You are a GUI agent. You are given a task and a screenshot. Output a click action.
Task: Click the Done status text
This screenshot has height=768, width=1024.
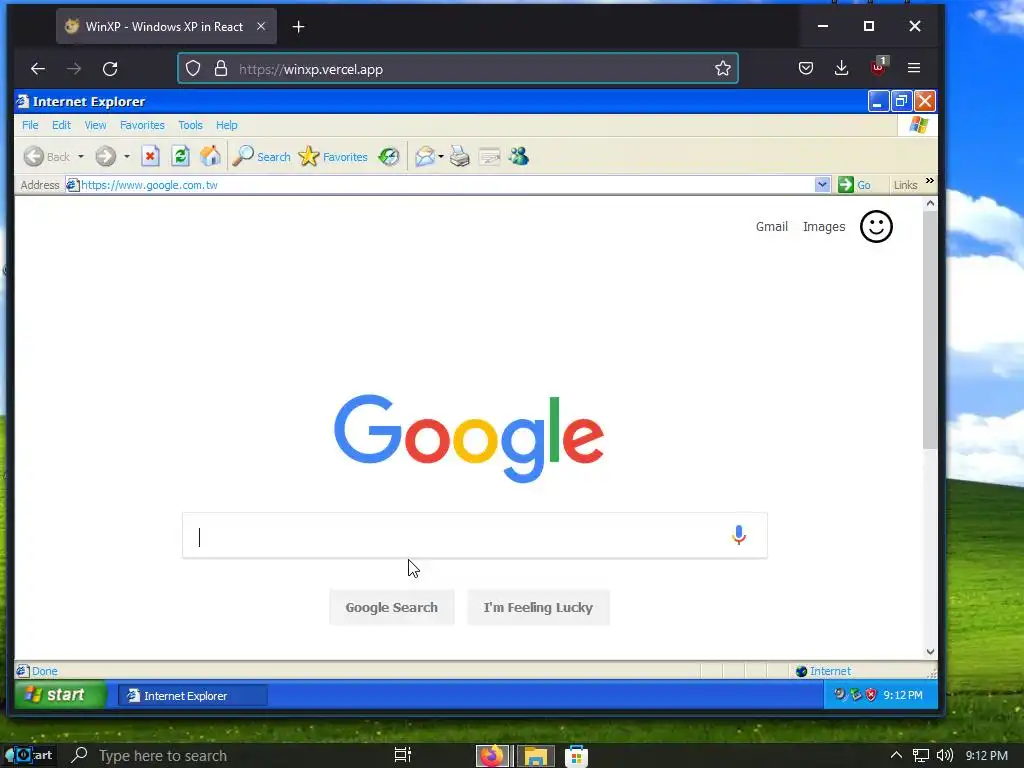(x=44, y=671)
